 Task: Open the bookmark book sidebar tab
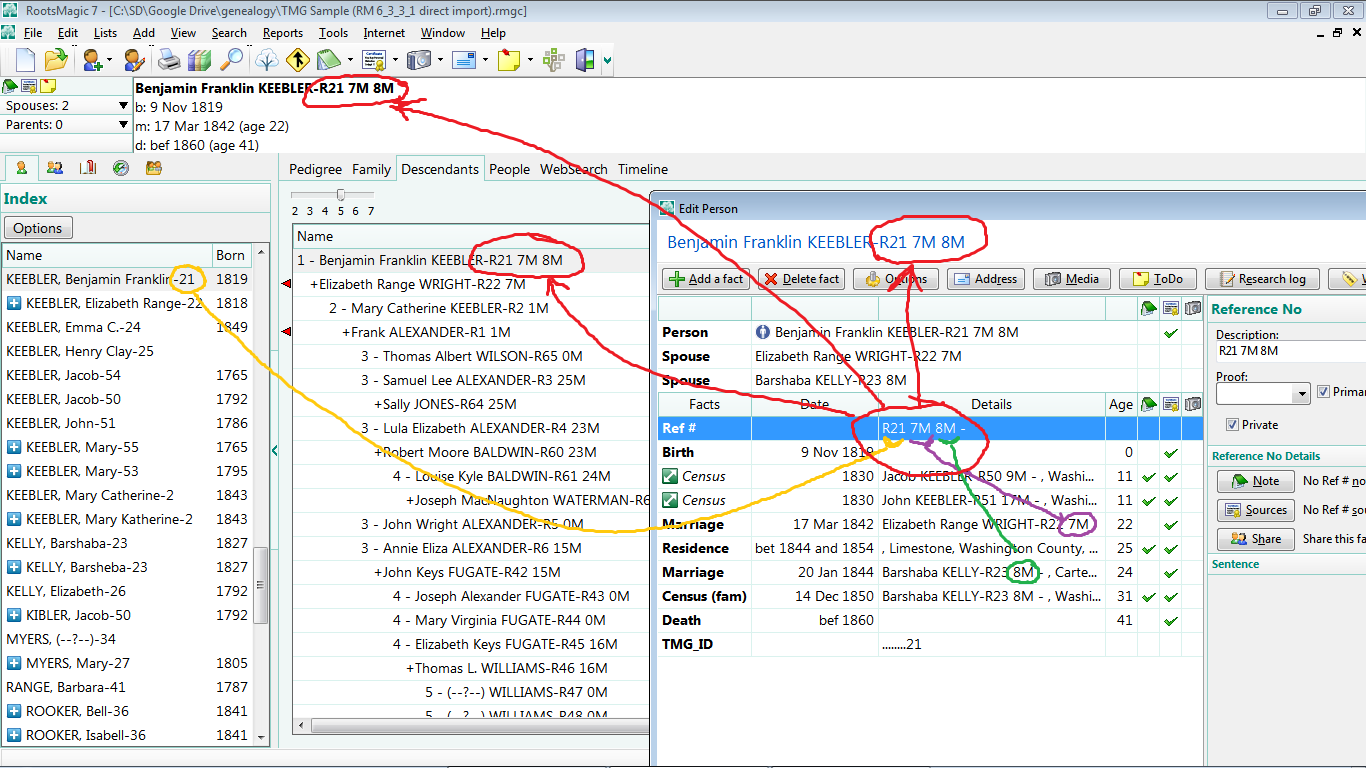click(x=88, y=168)
